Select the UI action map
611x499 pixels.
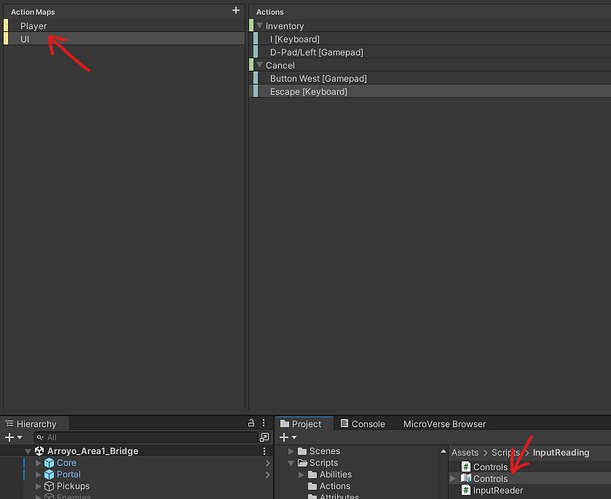pos(124,39)
